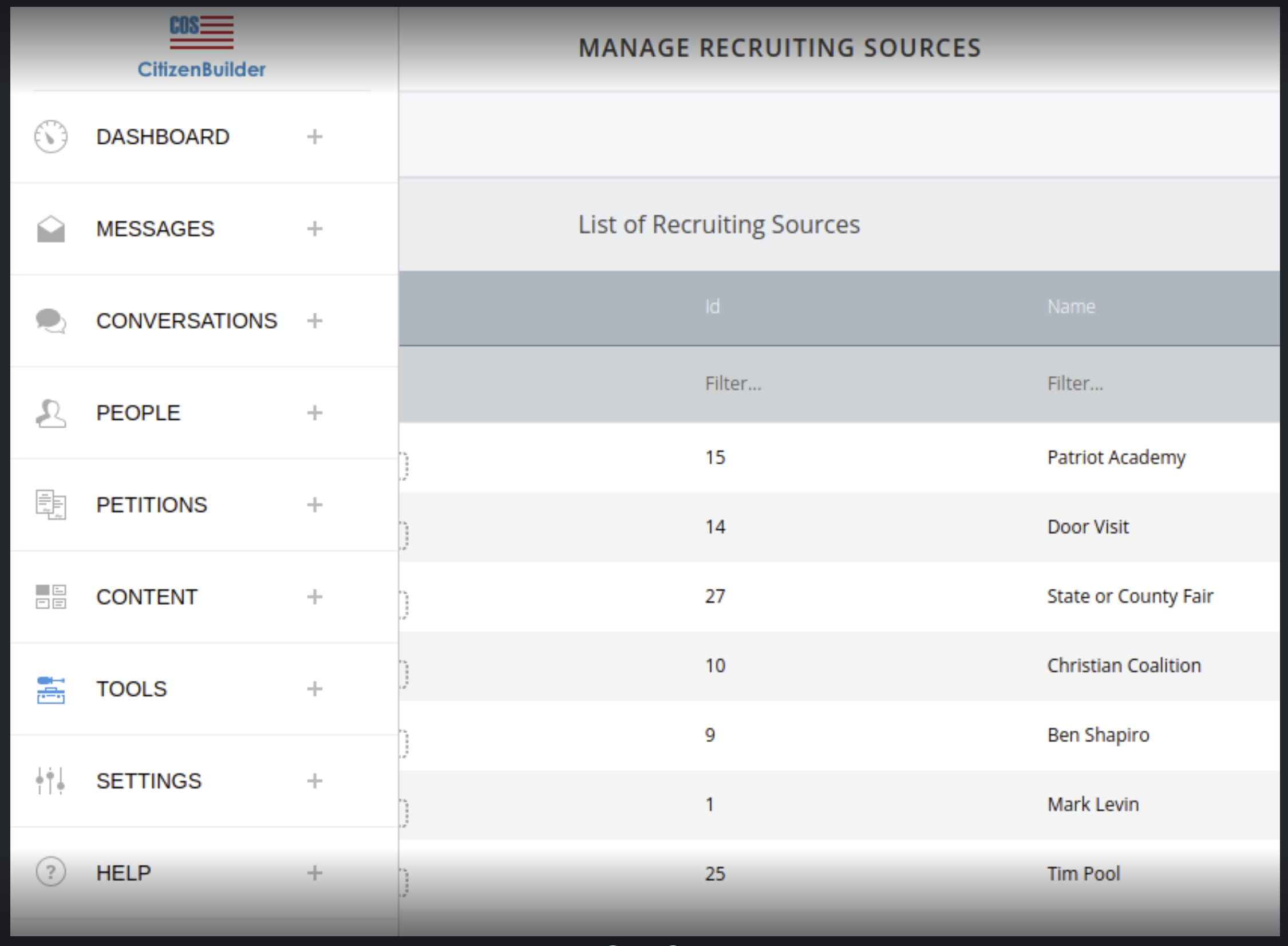This screenshot has height=946, width=1288.
Task: Open the Petitions menu item
Action: tap(152, 505)
